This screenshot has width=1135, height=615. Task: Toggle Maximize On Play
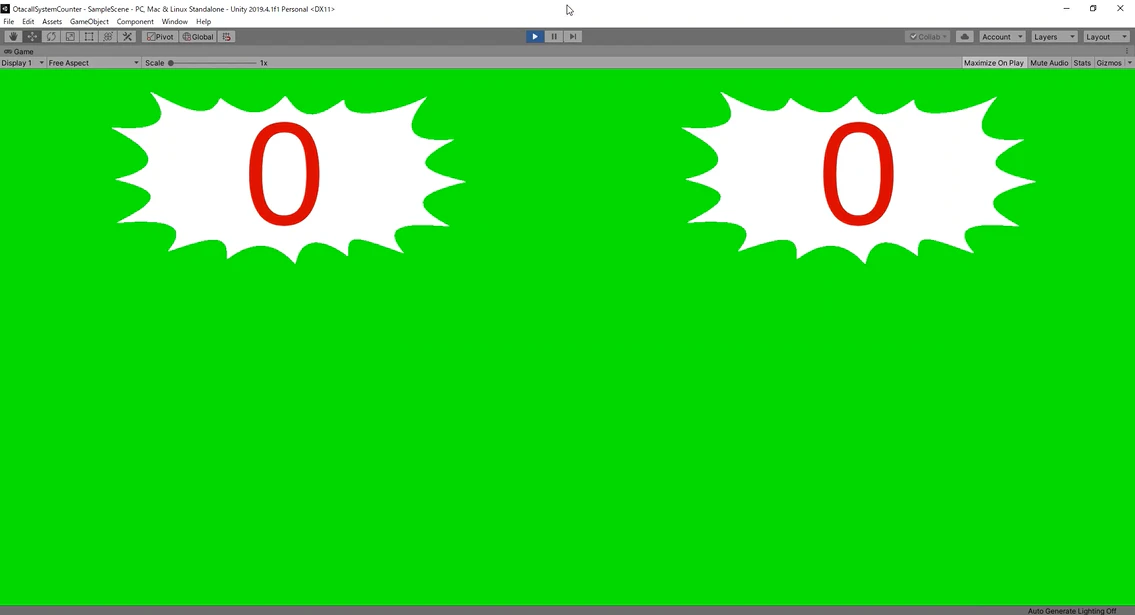(x=994, y=63)
